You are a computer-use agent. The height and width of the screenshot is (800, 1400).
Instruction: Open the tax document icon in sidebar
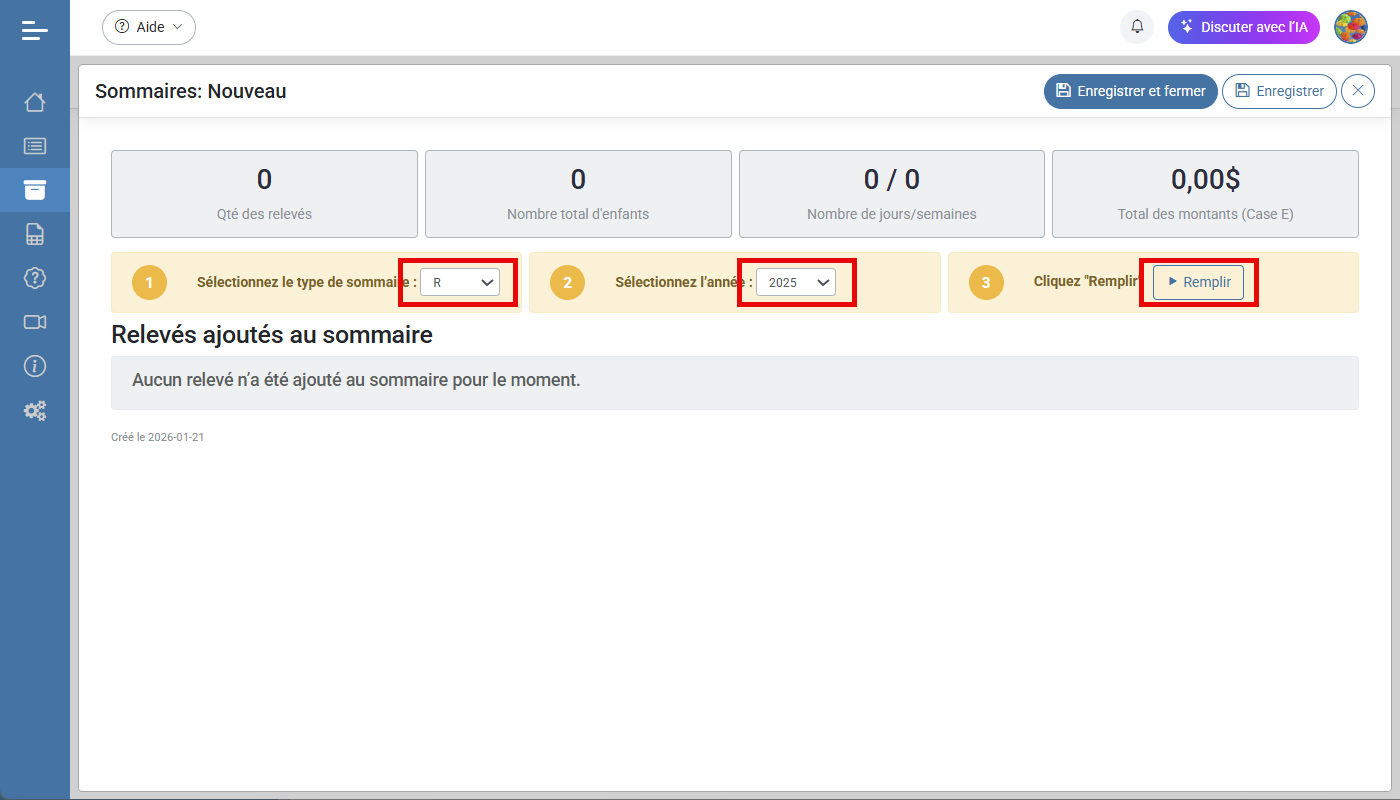(35, 233)
